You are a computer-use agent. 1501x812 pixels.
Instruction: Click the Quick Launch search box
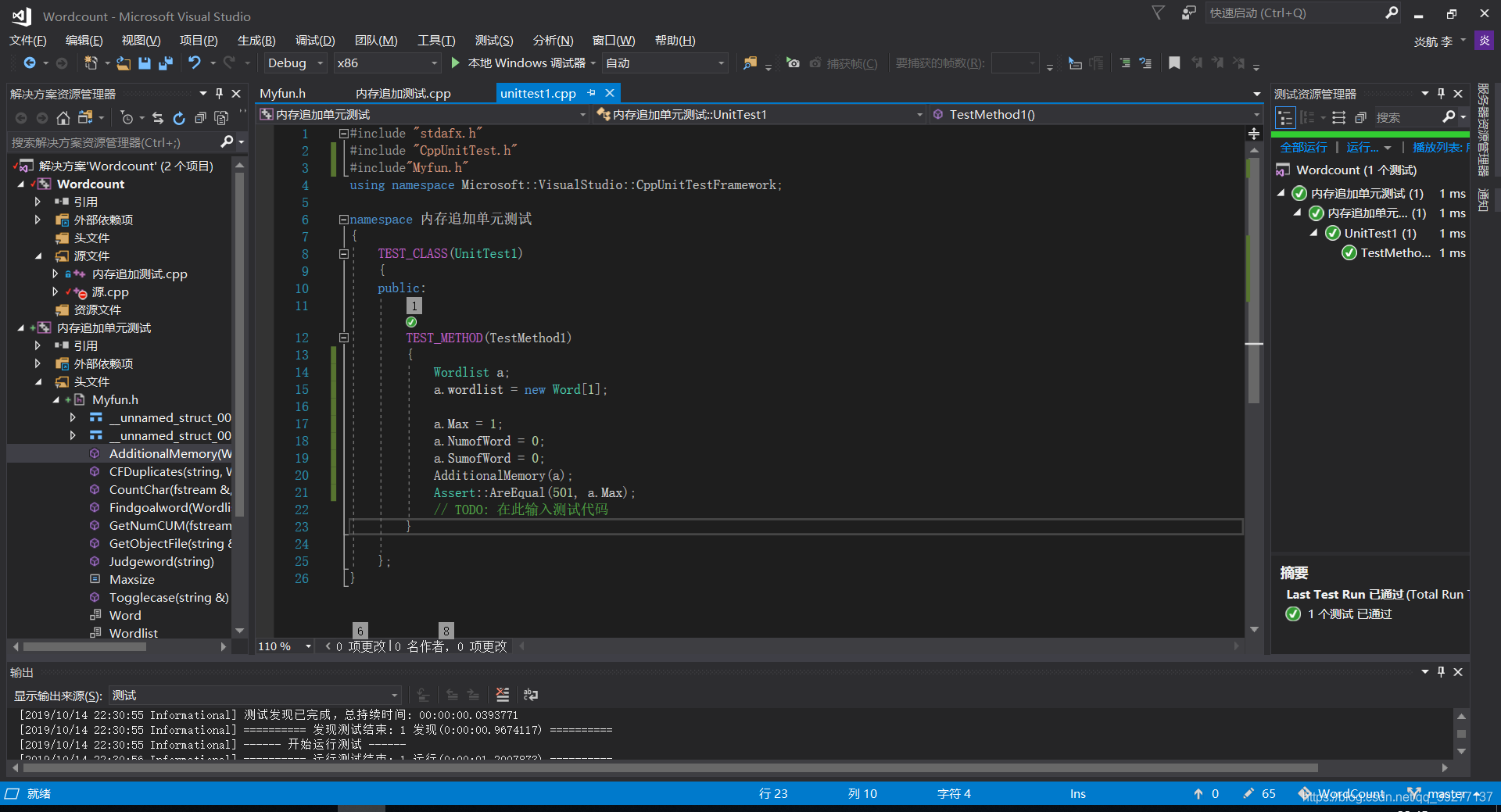point(1303,13)
